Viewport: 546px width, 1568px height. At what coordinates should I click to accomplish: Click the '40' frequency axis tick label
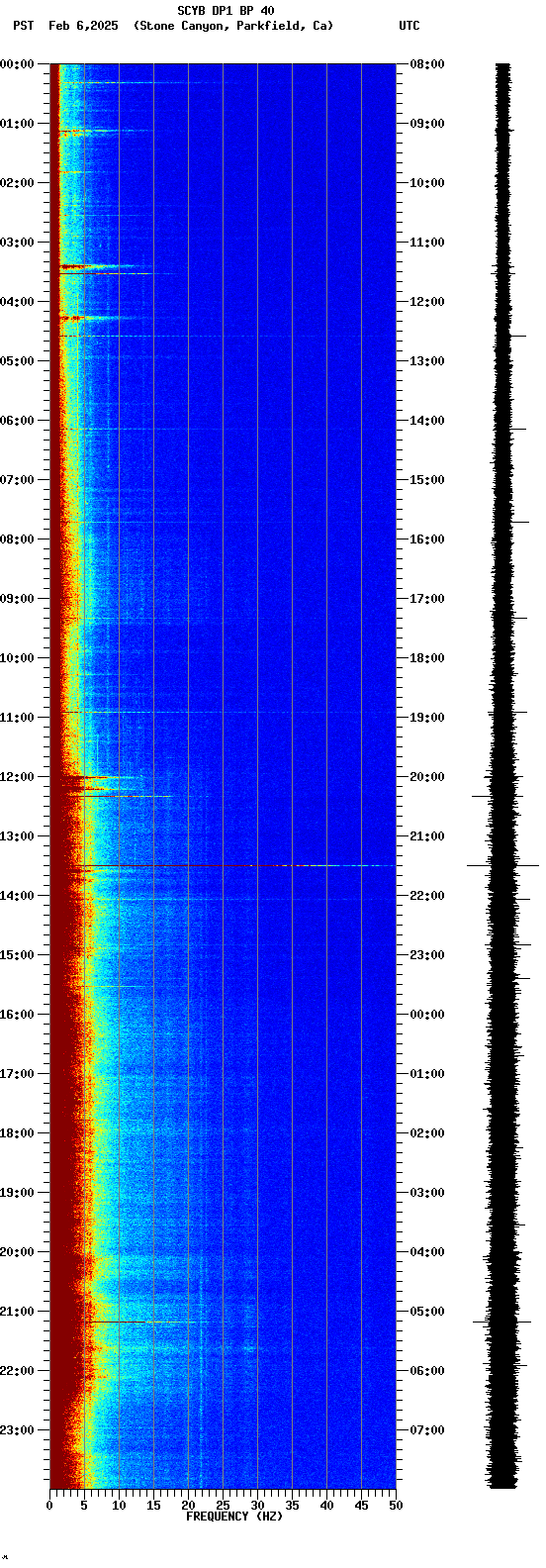pos(326,1506)
